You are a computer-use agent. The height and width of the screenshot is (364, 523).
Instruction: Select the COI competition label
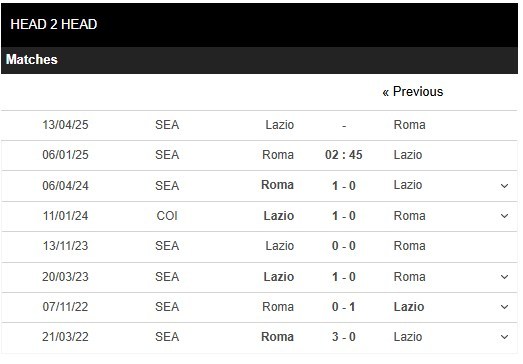point(167,216)
